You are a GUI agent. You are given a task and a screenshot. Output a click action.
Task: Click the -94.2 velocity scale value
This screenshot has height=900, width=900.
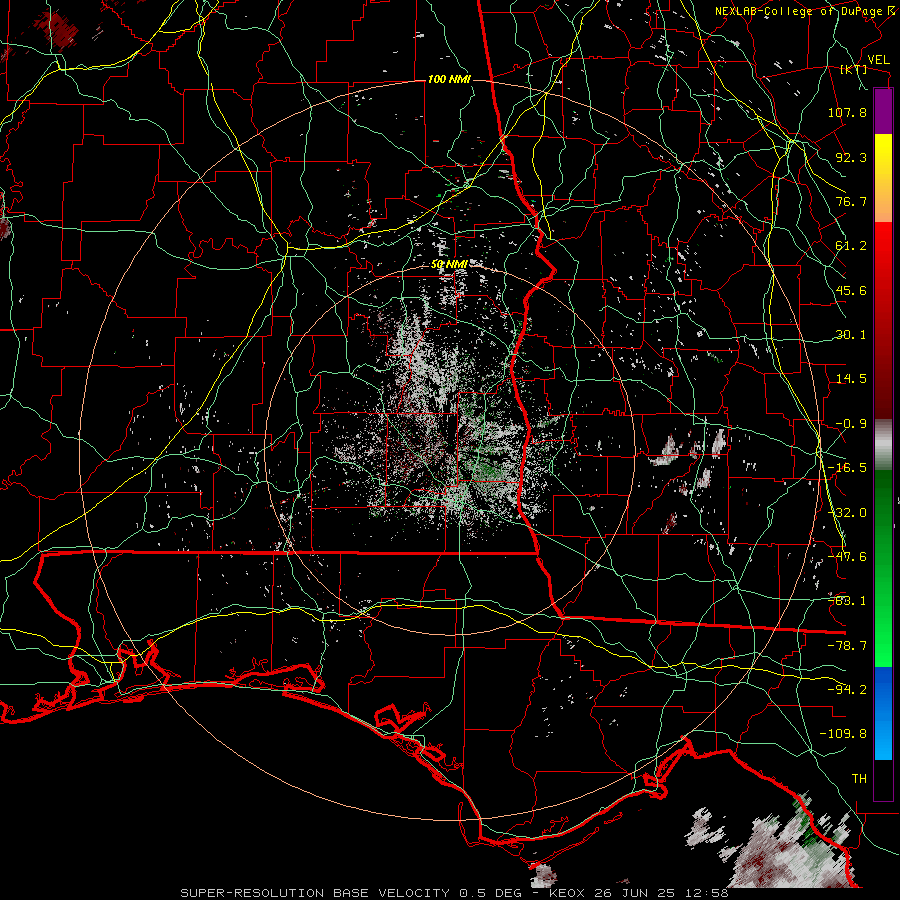click(x=847, y=690)
